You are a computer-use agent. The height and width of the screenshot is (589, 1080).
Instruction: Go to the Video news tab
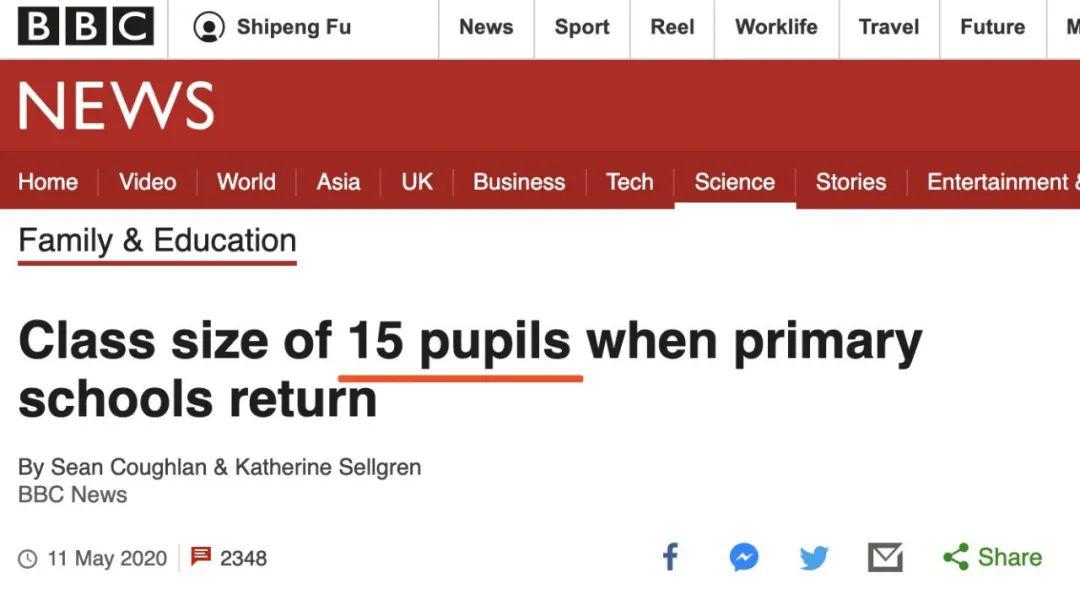point(147,182)
